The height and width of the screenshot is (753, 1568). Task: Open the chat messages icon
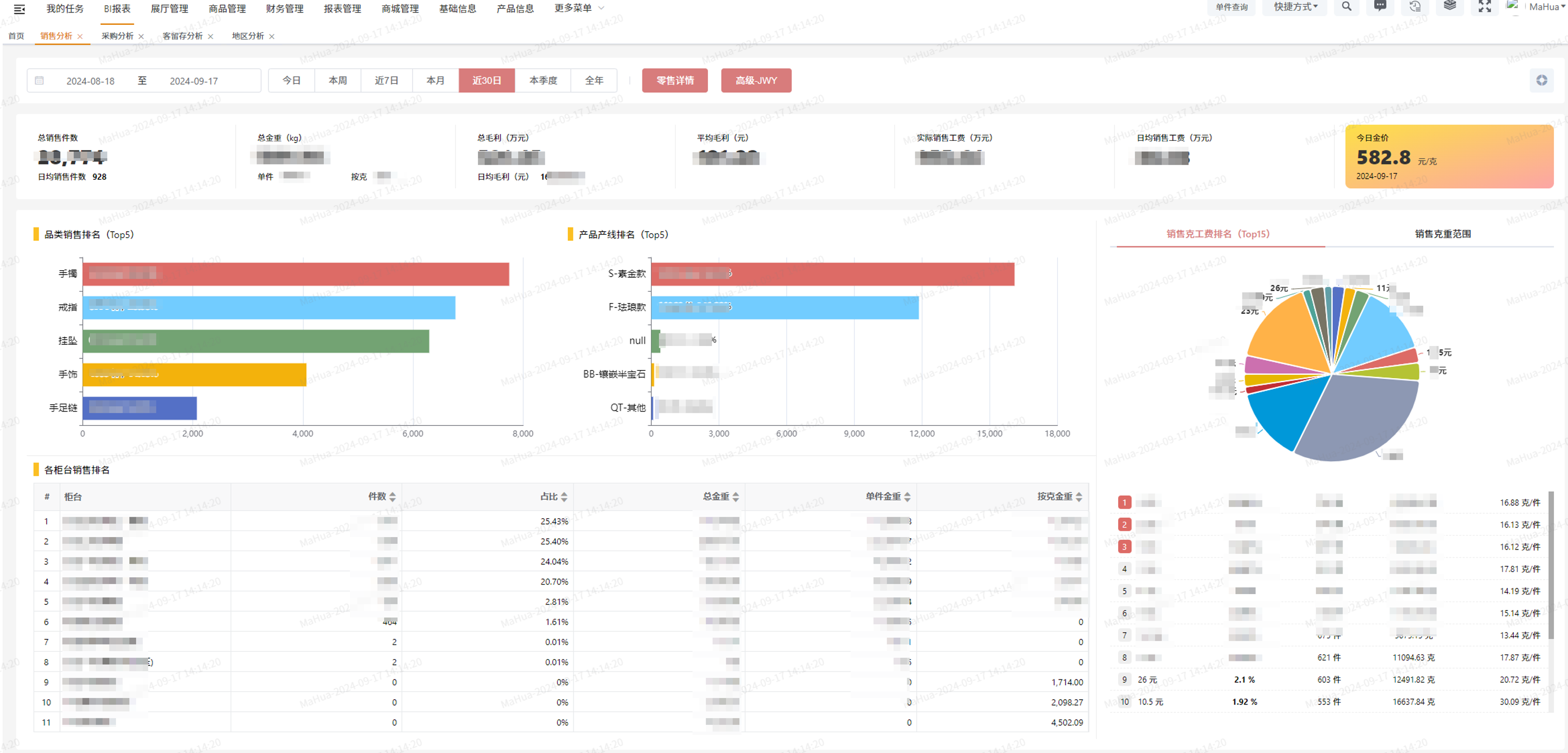[1380, 7]
